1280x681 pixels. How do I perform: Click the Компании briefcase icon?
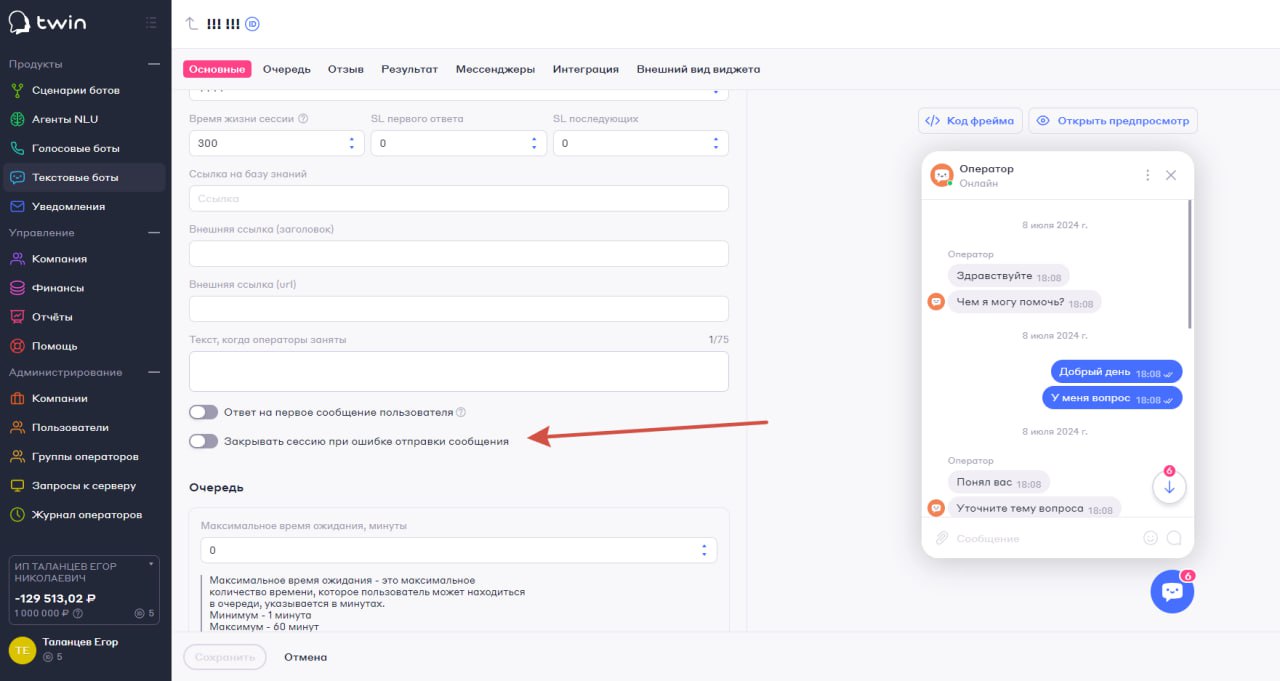pos(17,398)
